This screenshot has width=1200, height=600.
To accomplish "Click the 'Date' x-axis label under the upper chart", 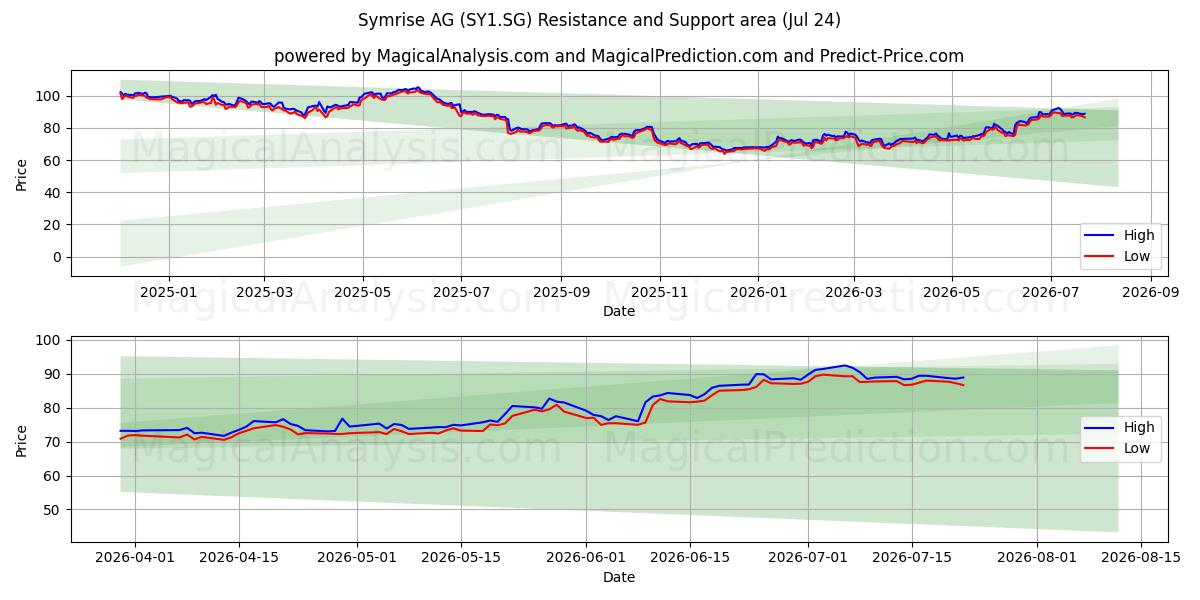I will point(619,312).
